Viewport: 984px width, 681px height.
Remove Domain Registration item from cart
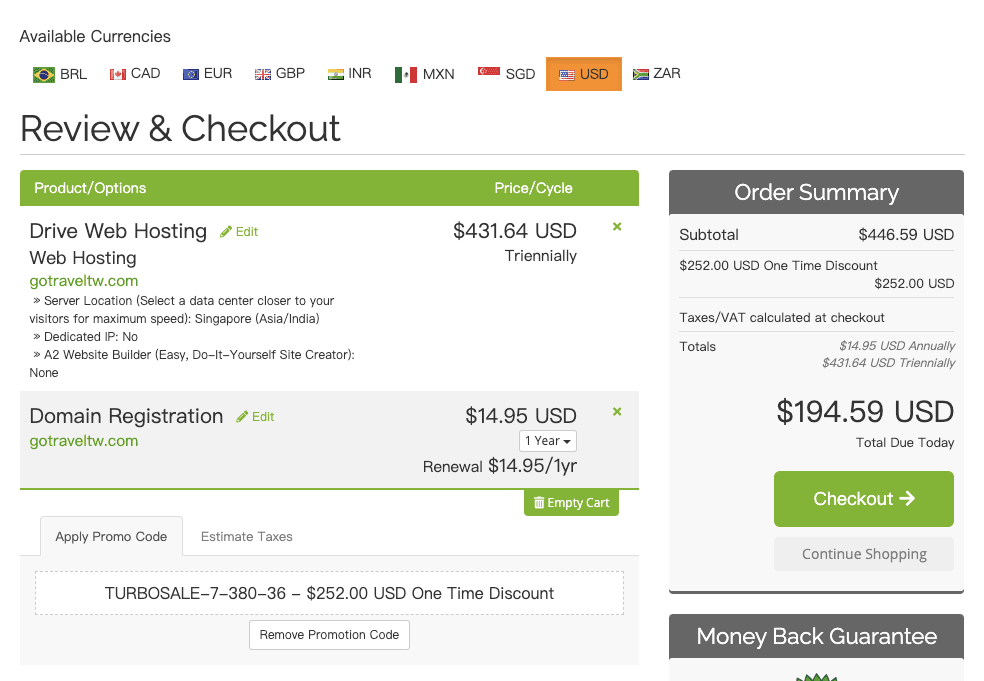(x=617, y=412)
